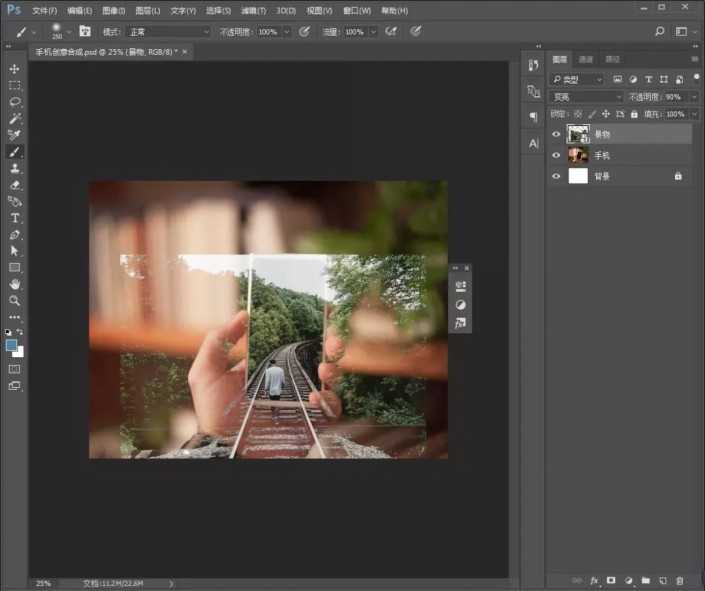This screenshot has height=591, width=705.
Task: Click the foreground color swatch
Action: pos(11,345)
